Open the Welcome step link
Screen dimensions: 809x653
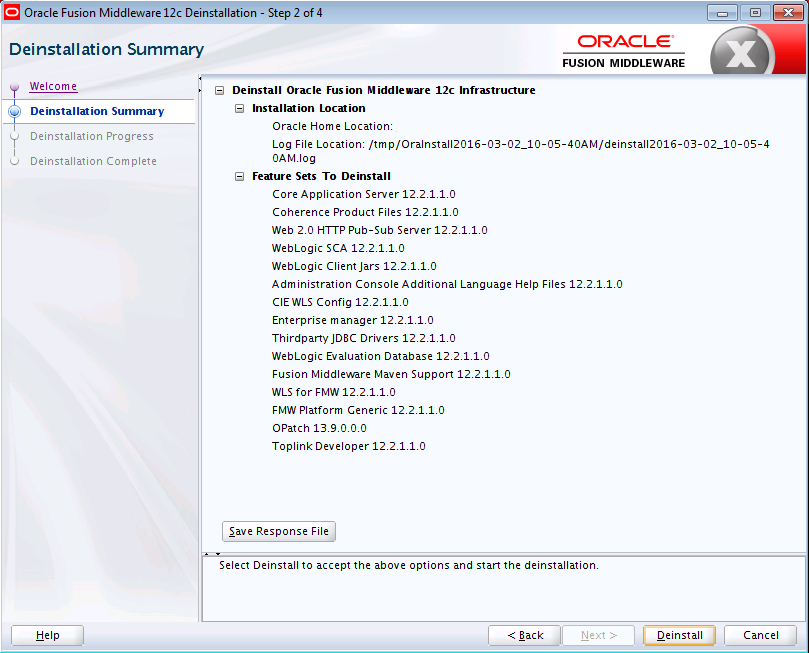point(53,86)
